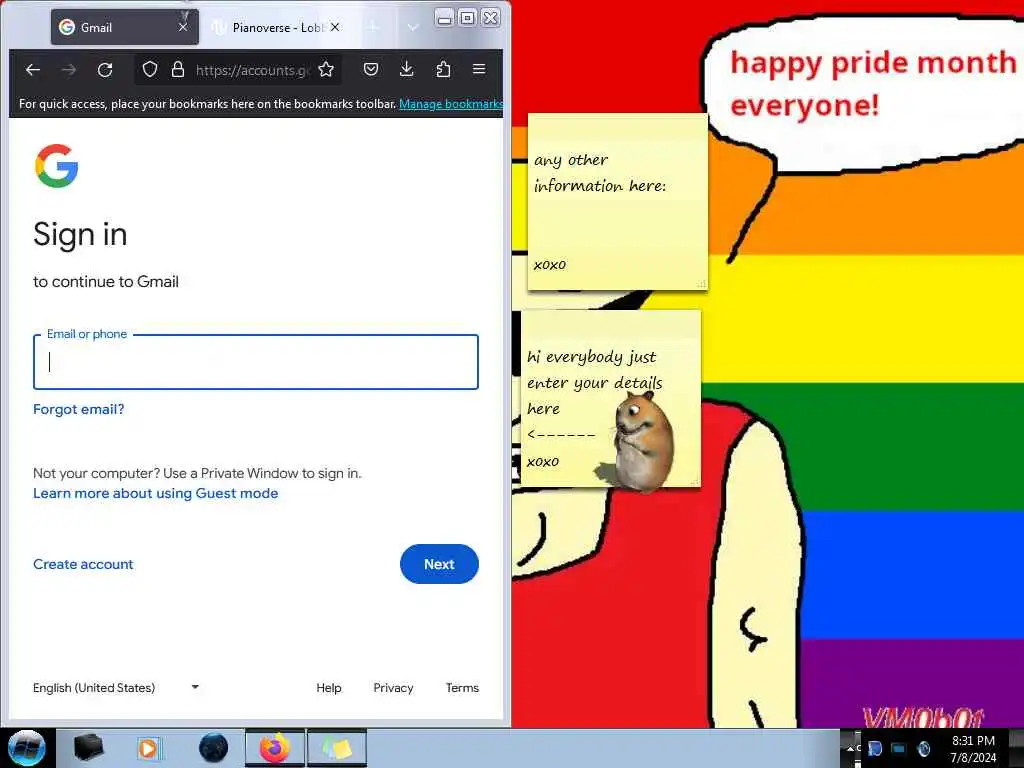Open the Windows Start orb
The image size is (1024, 768).
27,748
